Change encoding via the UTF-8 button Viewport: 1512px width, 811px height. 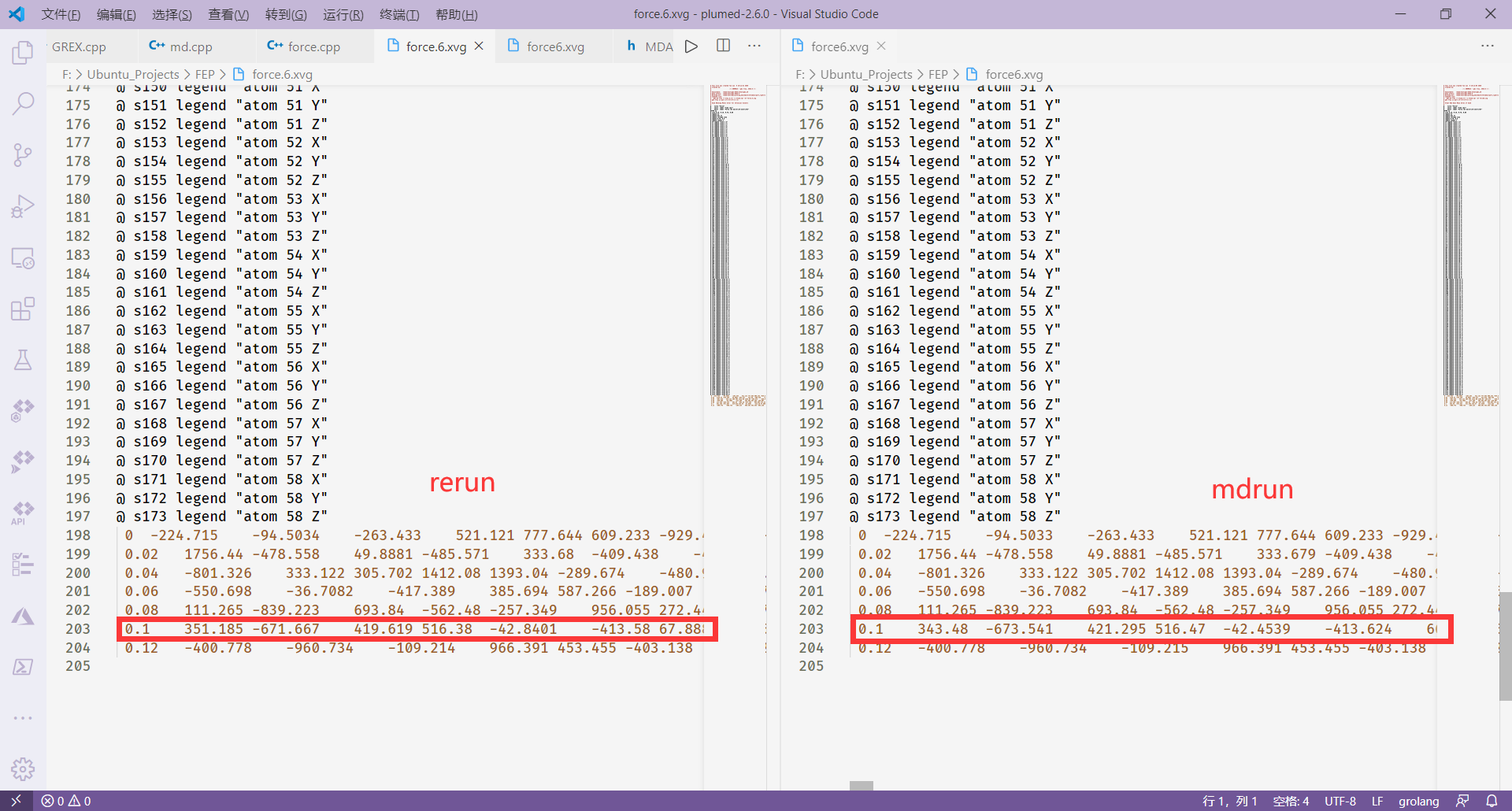tap(1340, 800)
